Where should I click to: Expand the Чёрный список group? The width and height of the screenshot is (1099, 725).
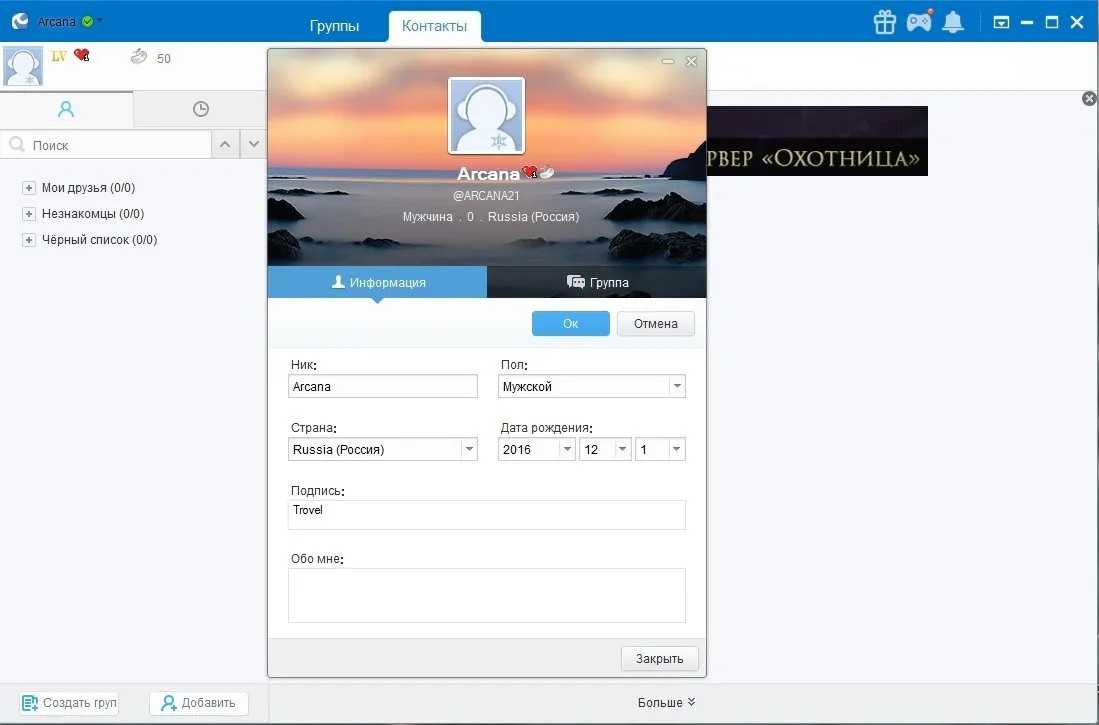pyautogui.click(x=29, y=240)
